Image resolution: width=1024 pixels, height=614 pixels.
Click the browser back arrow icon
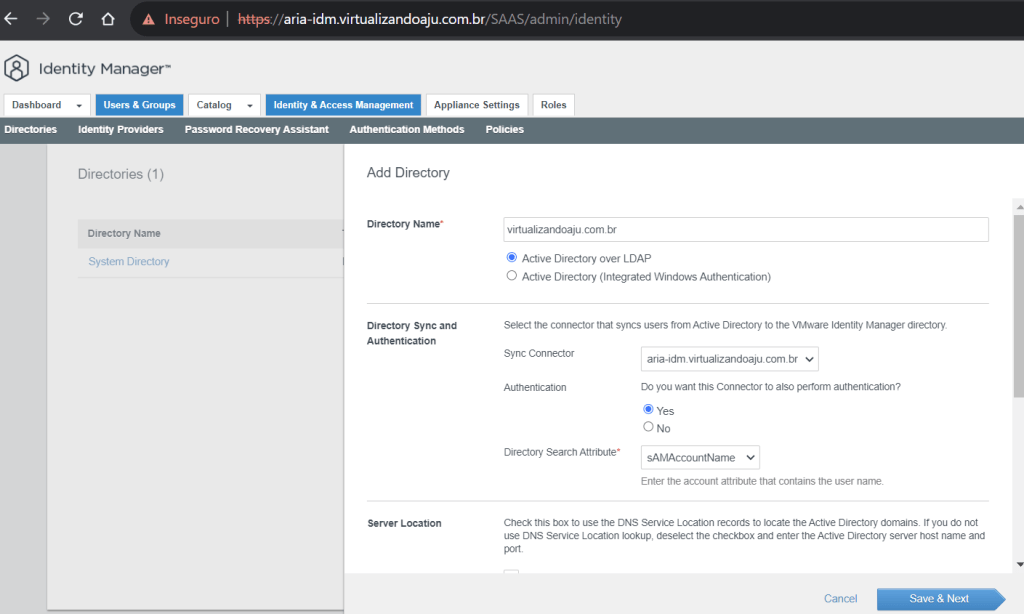pyautogui.click(x=12, y=19)
